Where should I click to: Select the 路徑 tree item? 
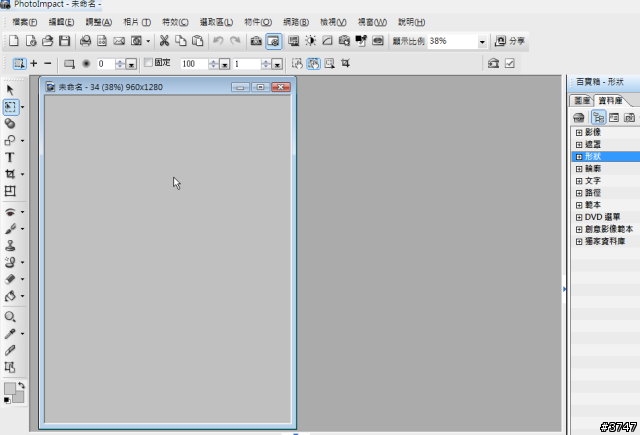pyautogui.click(x=593, y=193)
